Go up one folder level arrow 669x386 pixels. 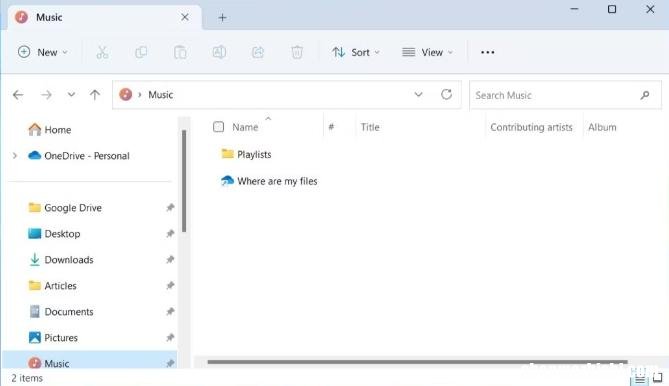(x=95, y=95)
